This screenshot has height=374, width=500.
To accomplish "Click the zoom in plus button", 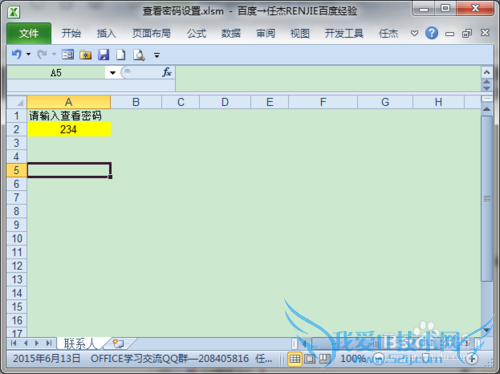I will [x=472, y=359].
